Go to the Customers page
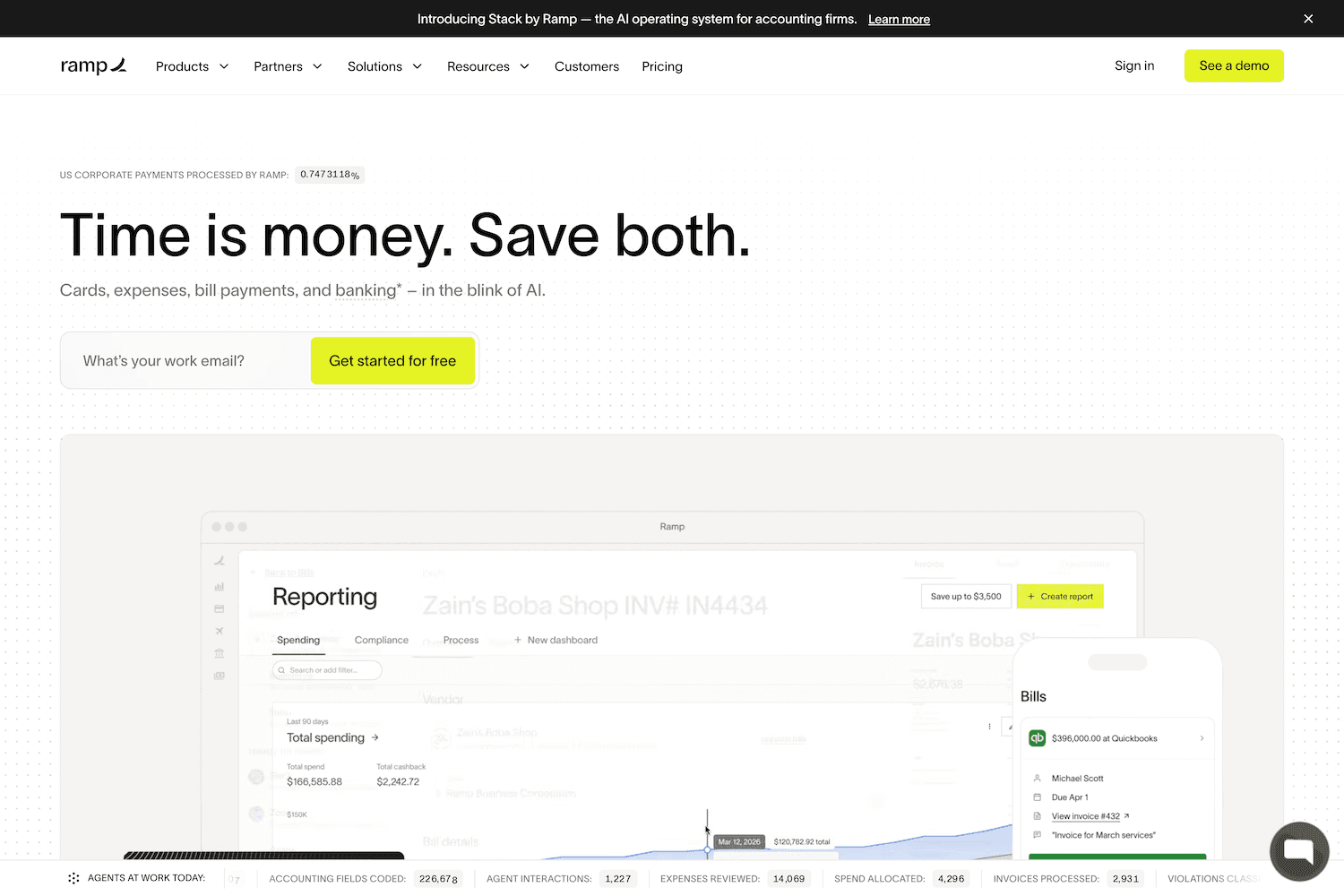This screenshot has height=896, width=1344. click(x=587, y=66)
